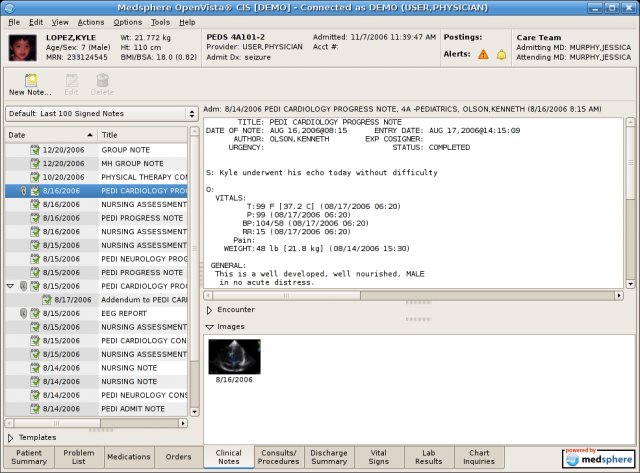
Task: Click attachment icon on 8/15 PEDI CARDIOLOGY PROG row
Action: pyautogui.click(x=24, y=286)
